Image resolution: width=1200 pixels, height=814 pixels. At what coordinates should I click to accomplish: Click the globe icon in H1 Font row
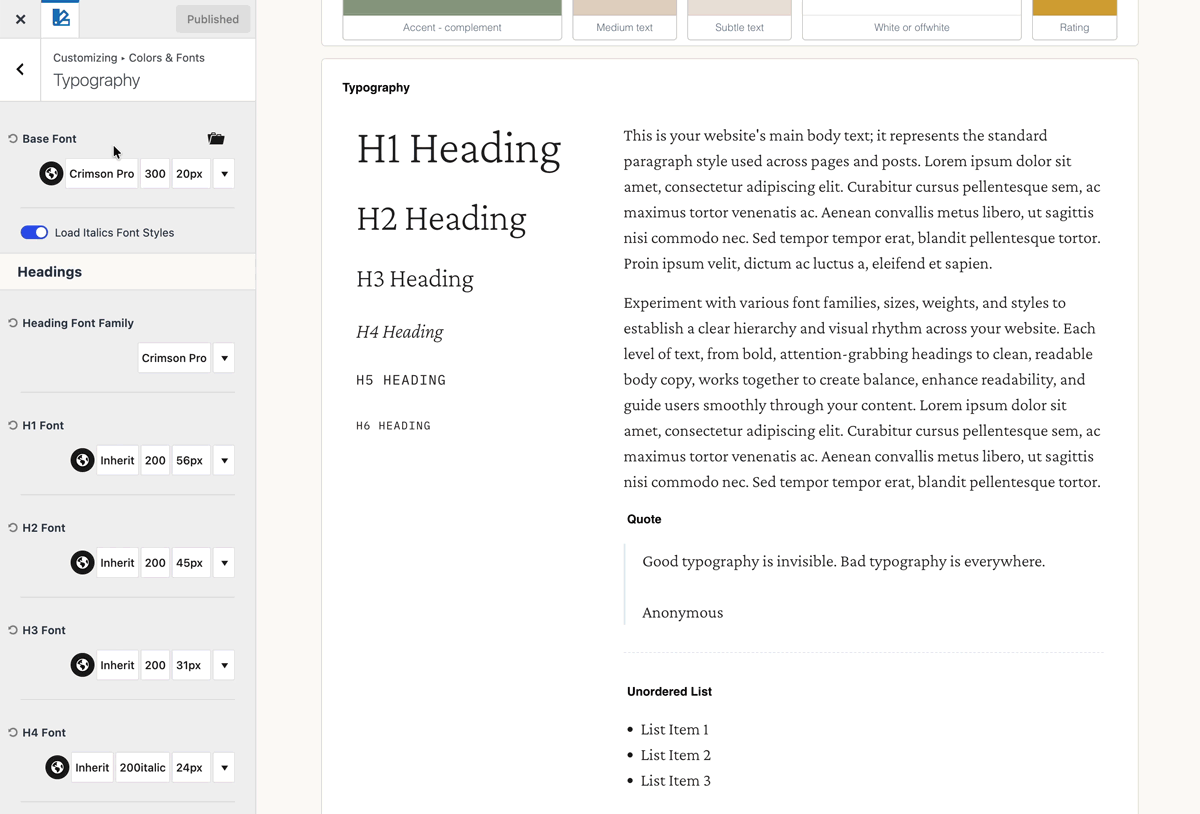[x=82, y=461]
